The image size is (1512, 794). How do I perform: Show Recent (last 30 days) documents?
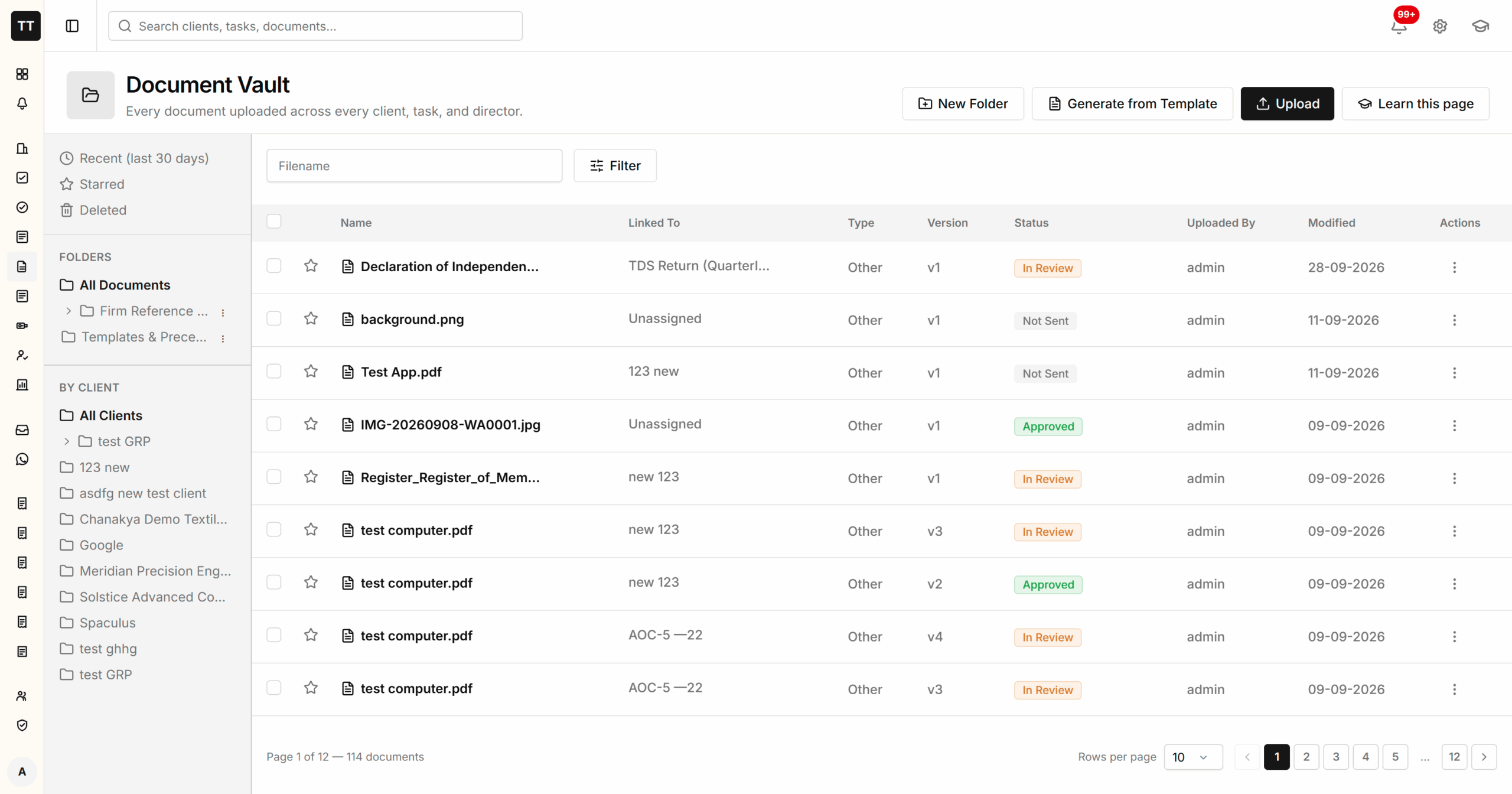[135, 158]
